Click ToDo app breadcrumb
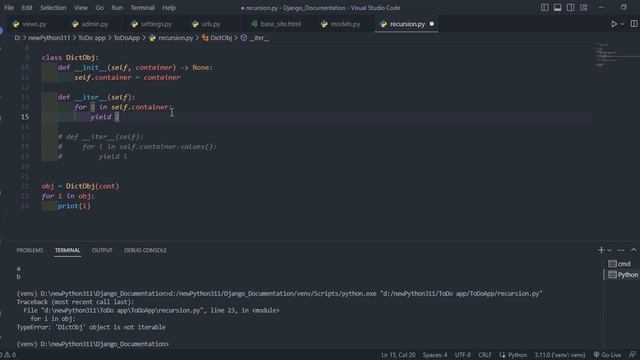 tap(92, 38)
